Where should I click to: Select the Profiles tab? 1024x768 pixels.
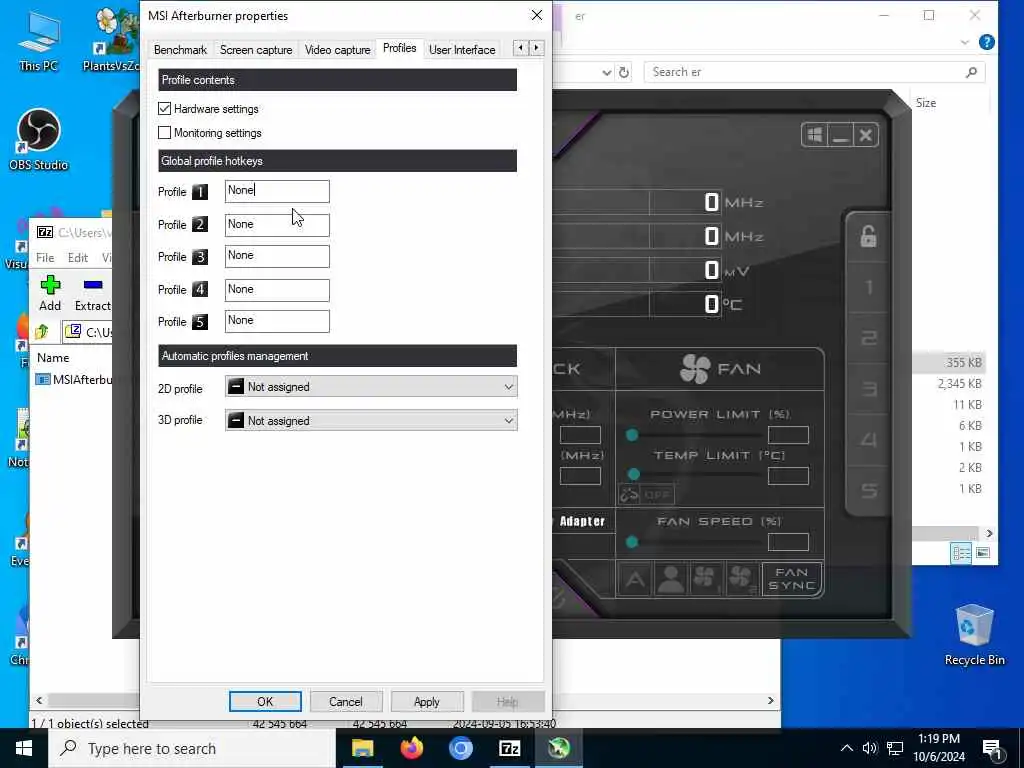399,48
